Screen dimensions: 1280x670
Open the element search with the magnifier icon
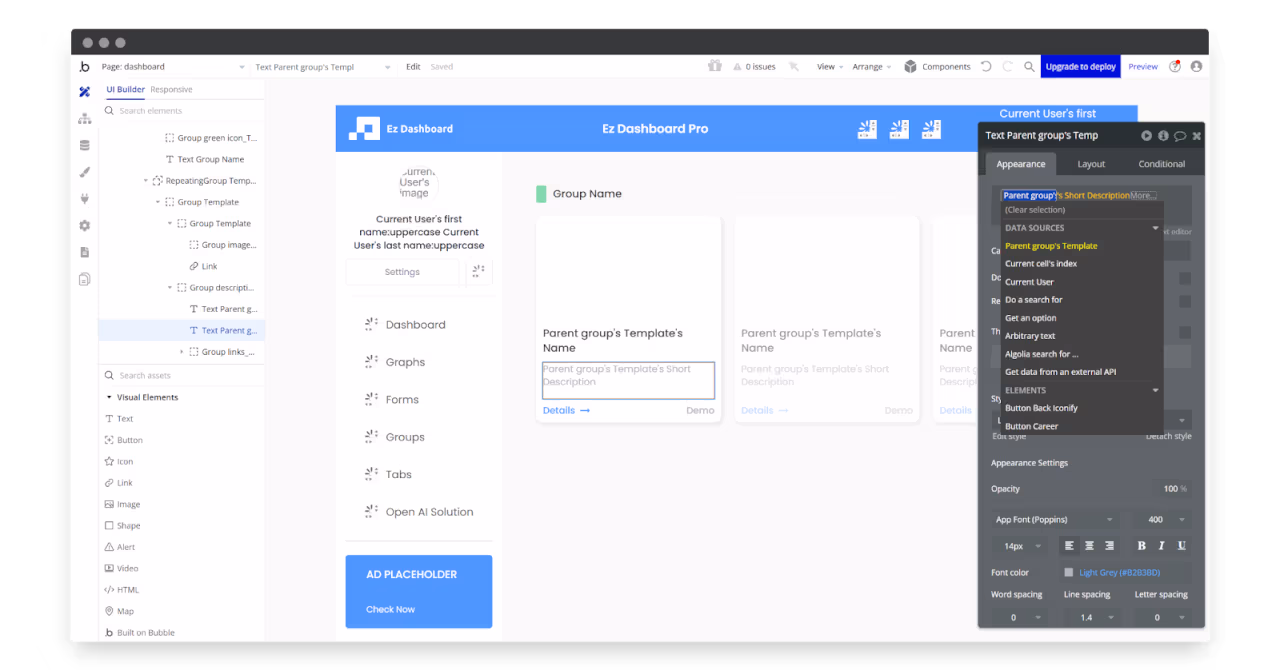[x=1029, y=65]
